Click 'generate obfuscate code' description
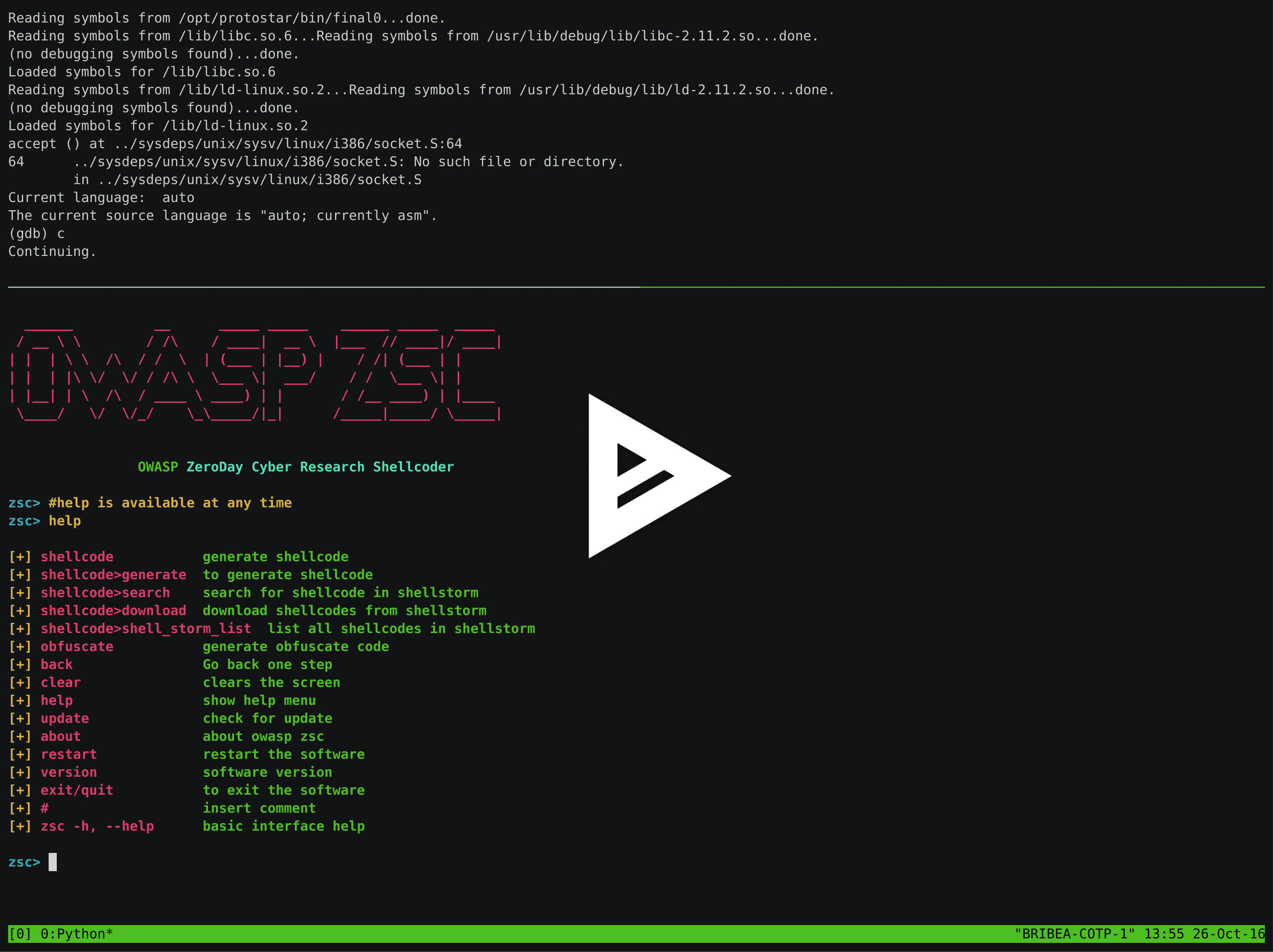The width and height of the screenshot is (1273, 952). click(x=296, y=647)
